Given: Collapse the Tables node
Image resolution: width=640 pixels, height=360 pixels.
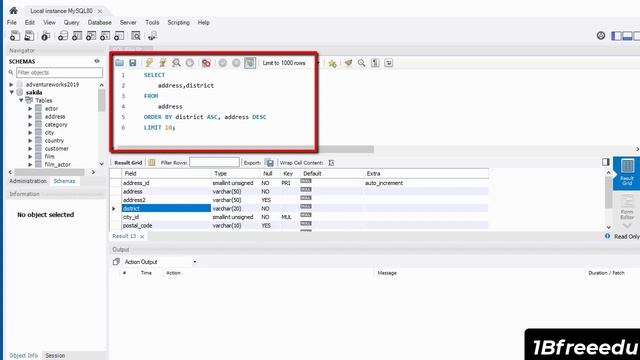Looking at the screenshot, I should click(21, 100).
